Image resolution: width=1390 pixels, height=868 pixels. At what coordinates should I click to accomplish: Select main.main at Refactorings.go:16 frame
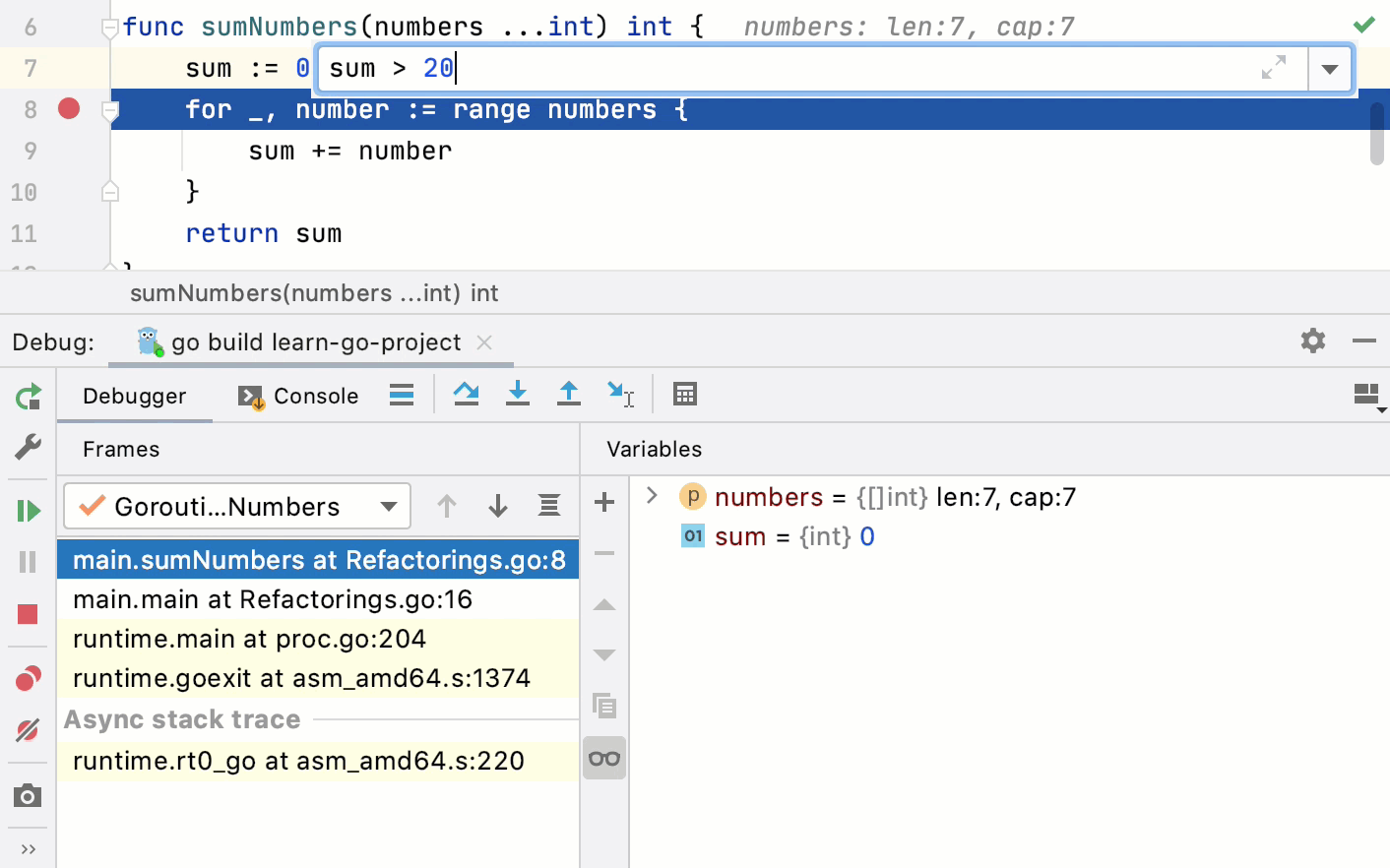click(x=273, y=599)
